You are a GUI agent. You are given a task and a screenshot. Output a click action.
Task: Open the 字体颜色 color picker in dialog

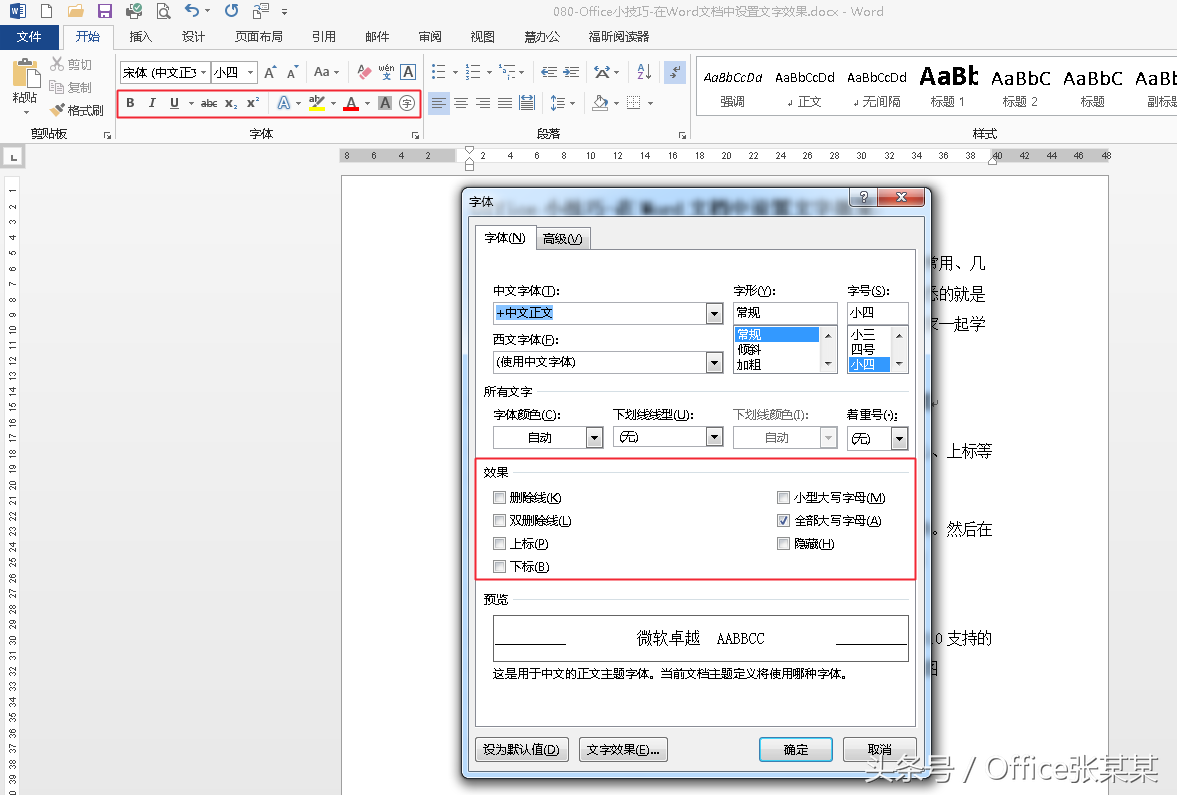594,437
